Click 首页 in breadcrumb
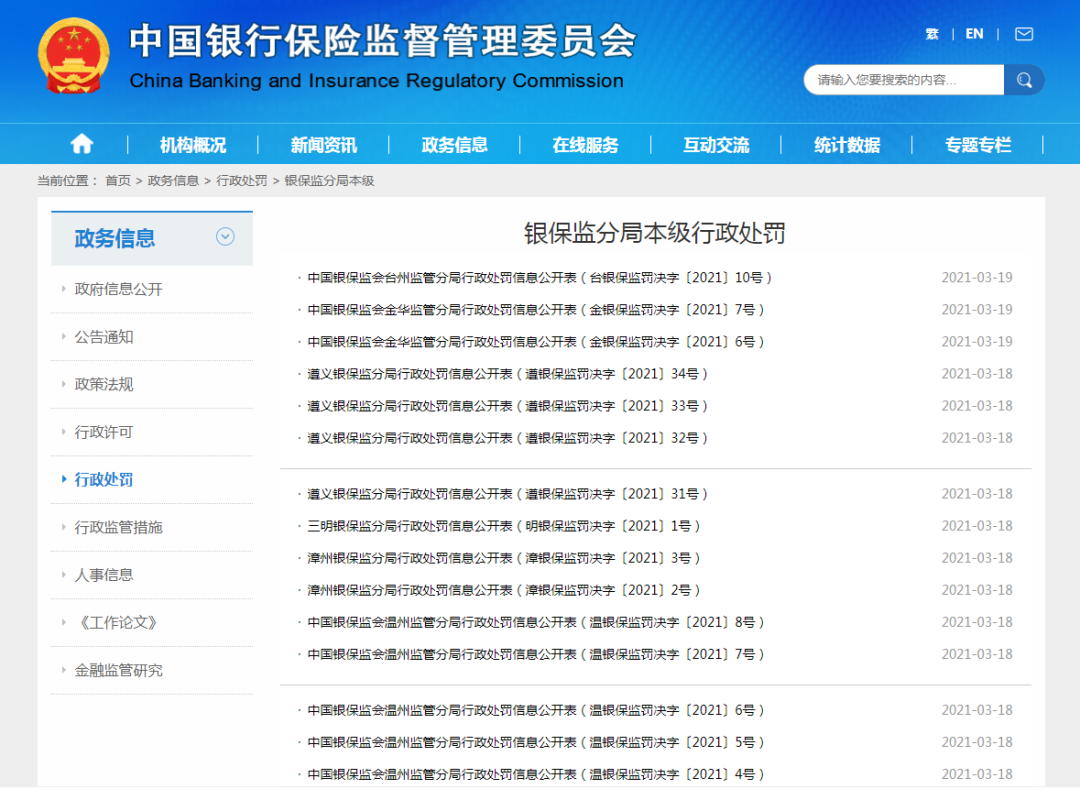The image size is (1080, 789). coord(118,180)
